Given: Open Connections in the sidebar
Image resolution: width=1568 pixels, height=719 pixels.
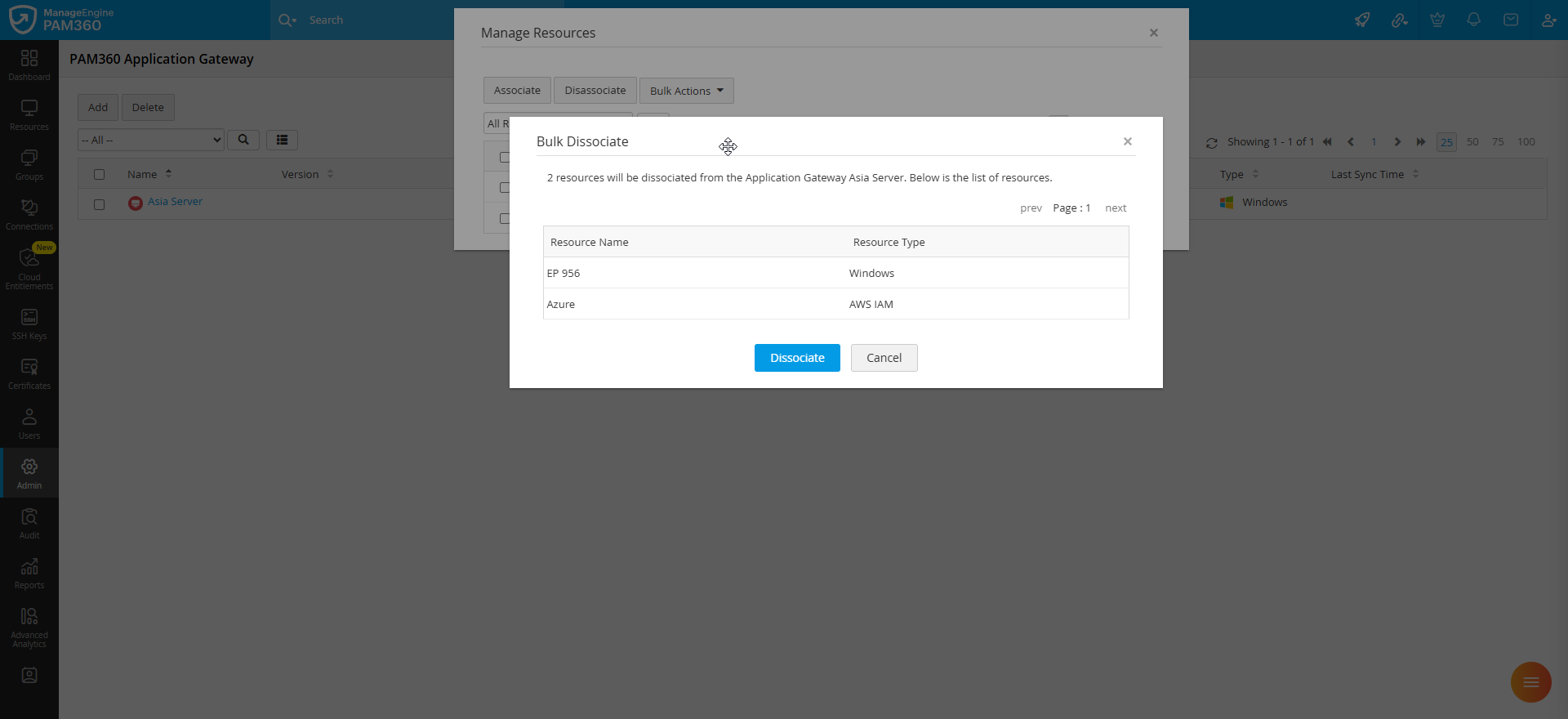Looking at the screenshot, I should (29, 214).
